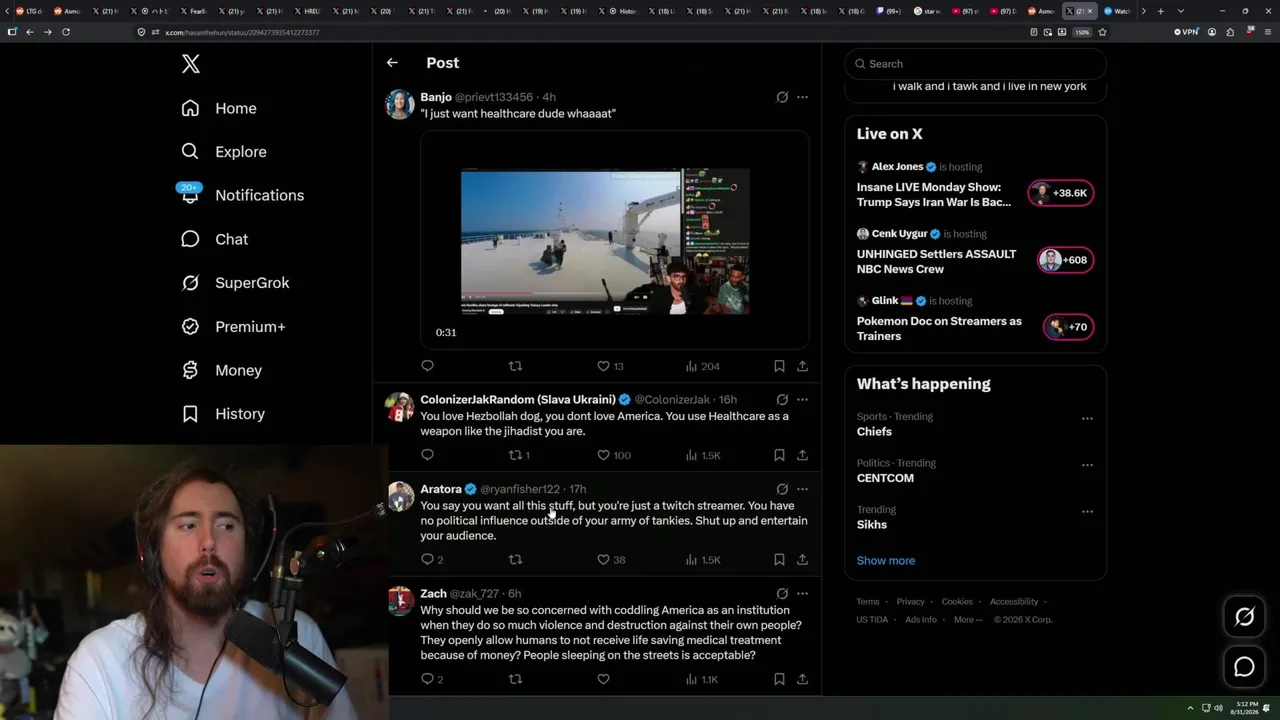1280x720 pixels.
Task: Bookmark ColonizerJakRandom's post
Action: click(x=779, y=455)
